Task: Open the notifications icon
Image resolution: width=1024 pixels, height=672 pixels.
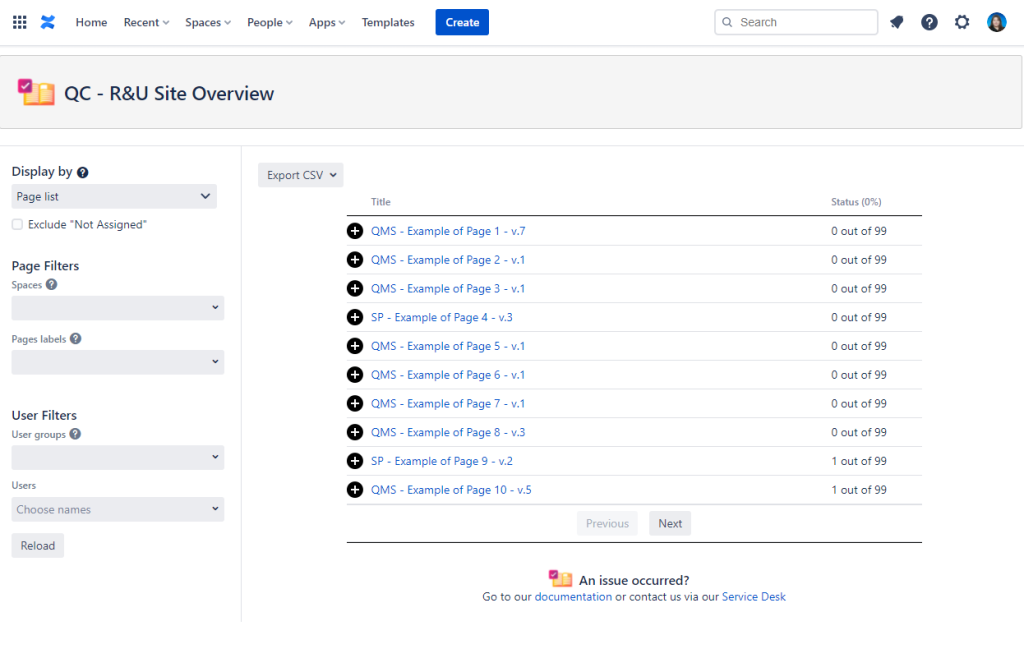Action: (x=897, y=22)
